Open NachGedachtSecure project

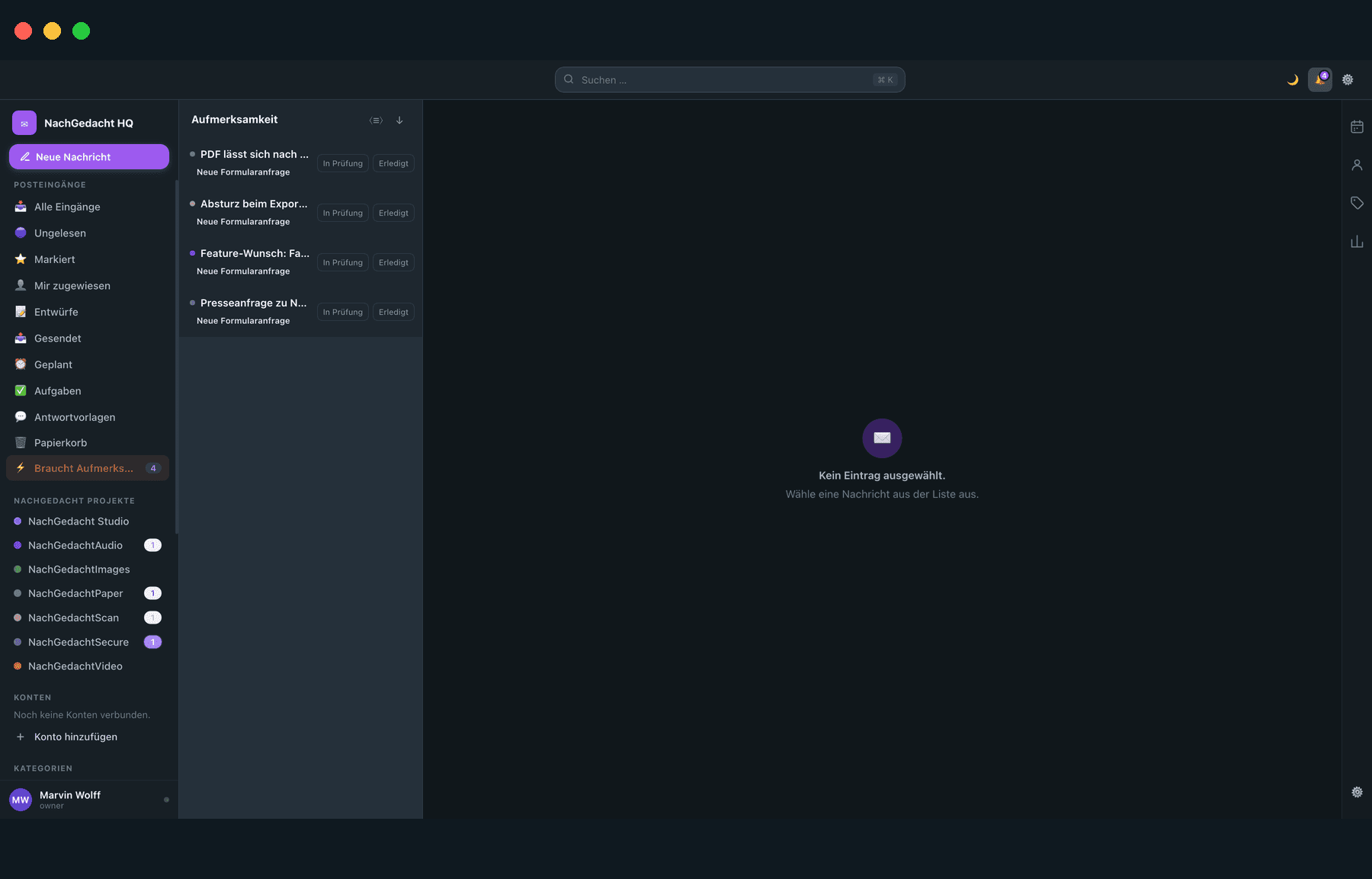pyautogui.click(x=89, y=642)
